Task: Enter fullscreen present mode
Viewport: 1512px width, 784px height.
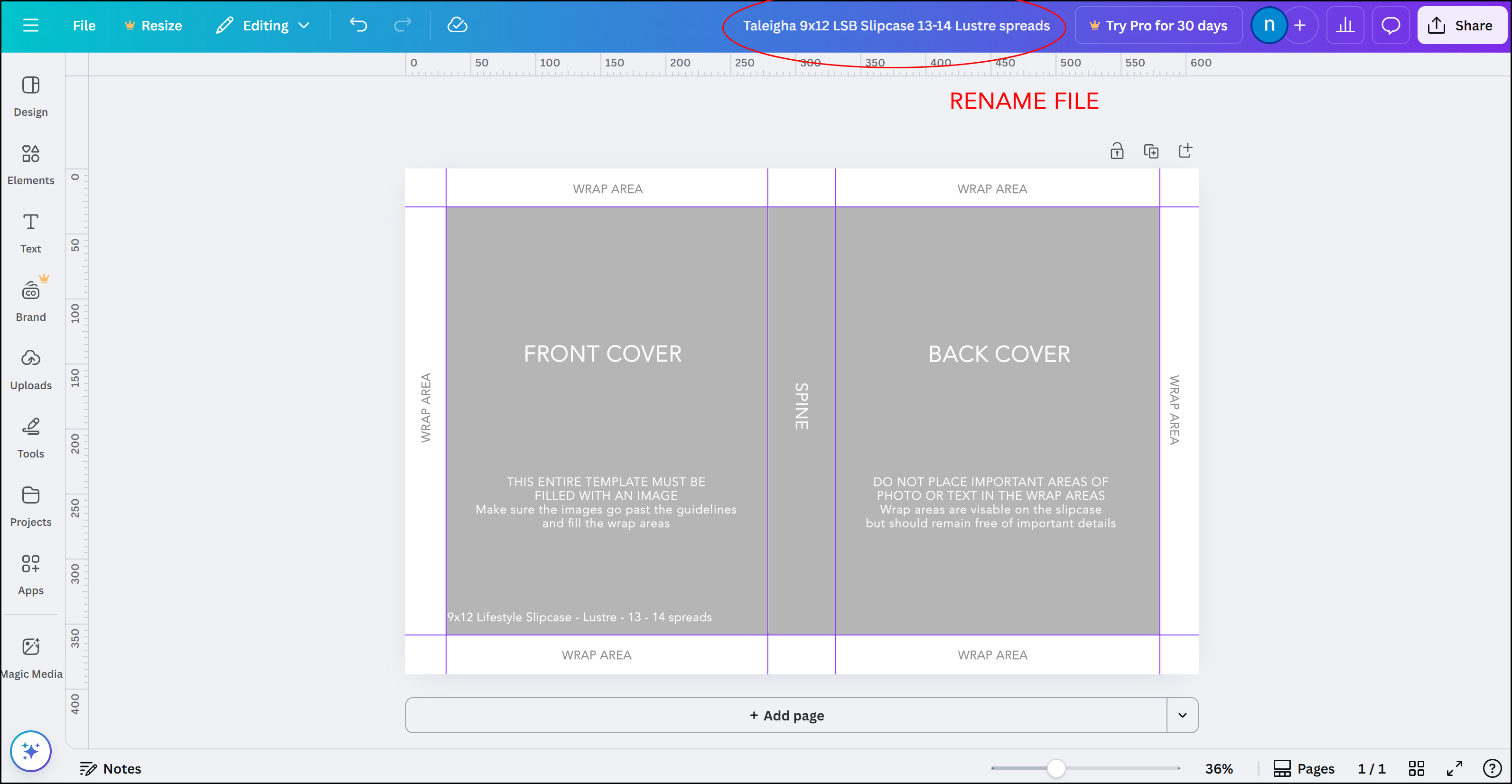Action: (1454, 768)
